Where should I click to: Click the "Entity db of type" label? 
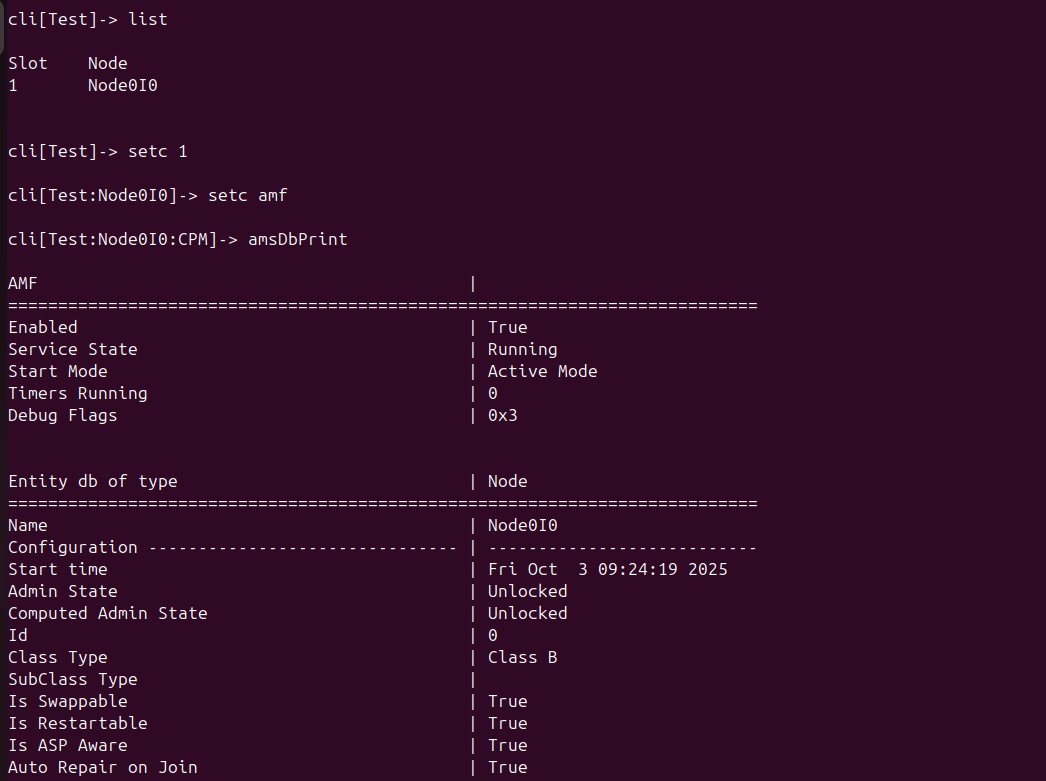pos(92,481)
